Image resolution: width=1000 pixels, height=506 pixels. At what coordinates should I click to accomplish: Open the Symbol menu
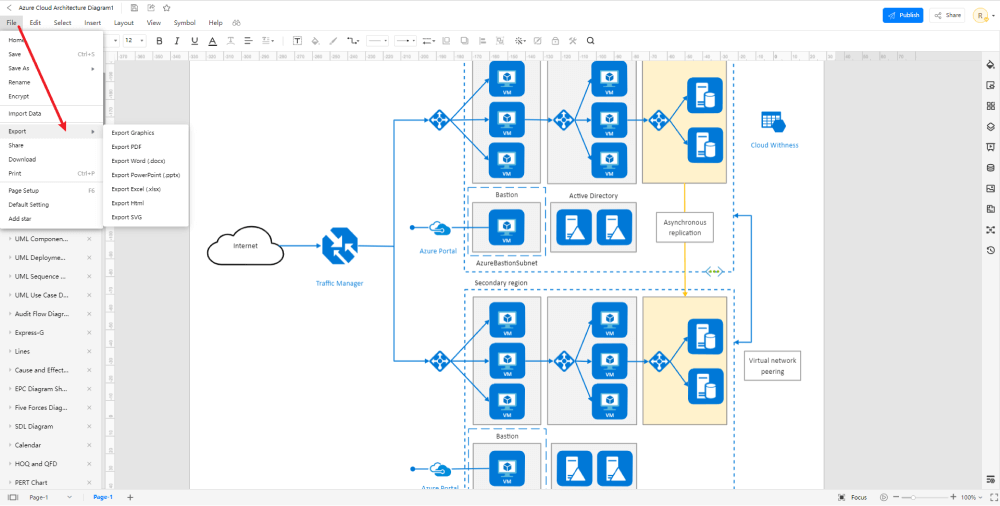(184, 22)
